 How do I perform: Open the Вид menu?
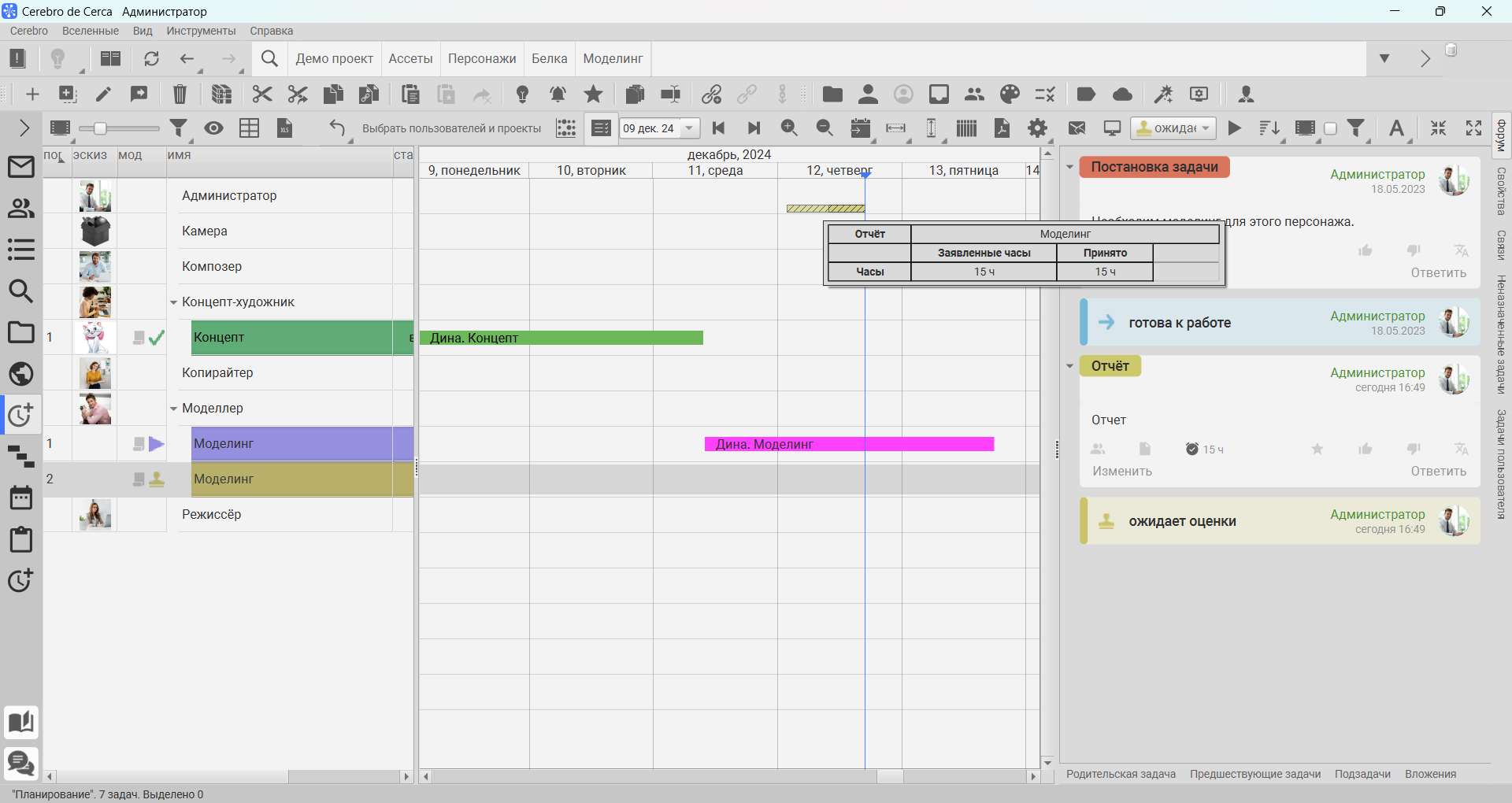point(143,31)
